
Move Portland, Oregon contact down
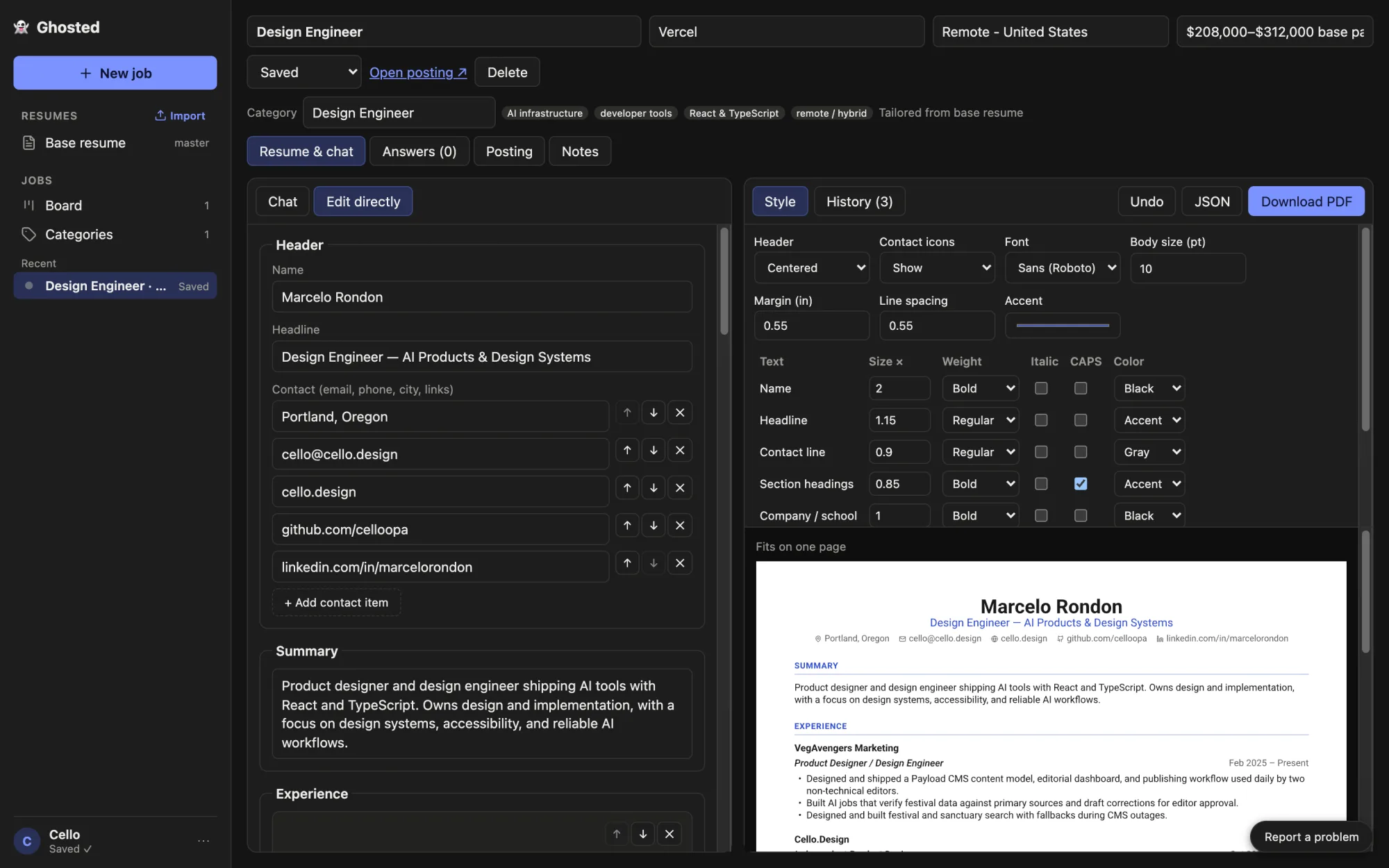click(x=654, y=412)
